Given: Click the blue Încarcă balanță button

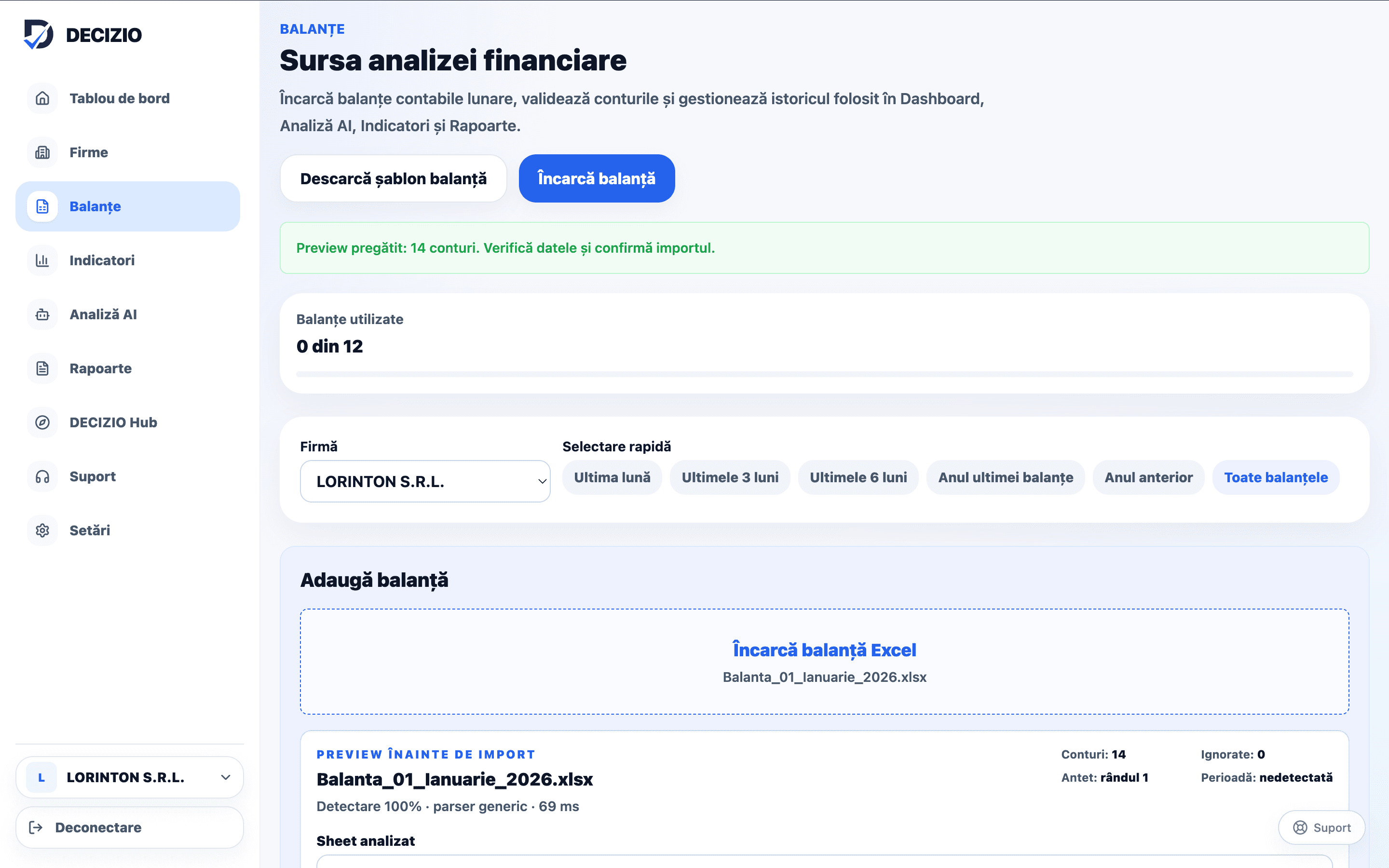Looking at the screenshot, I should tap(596, 178).
